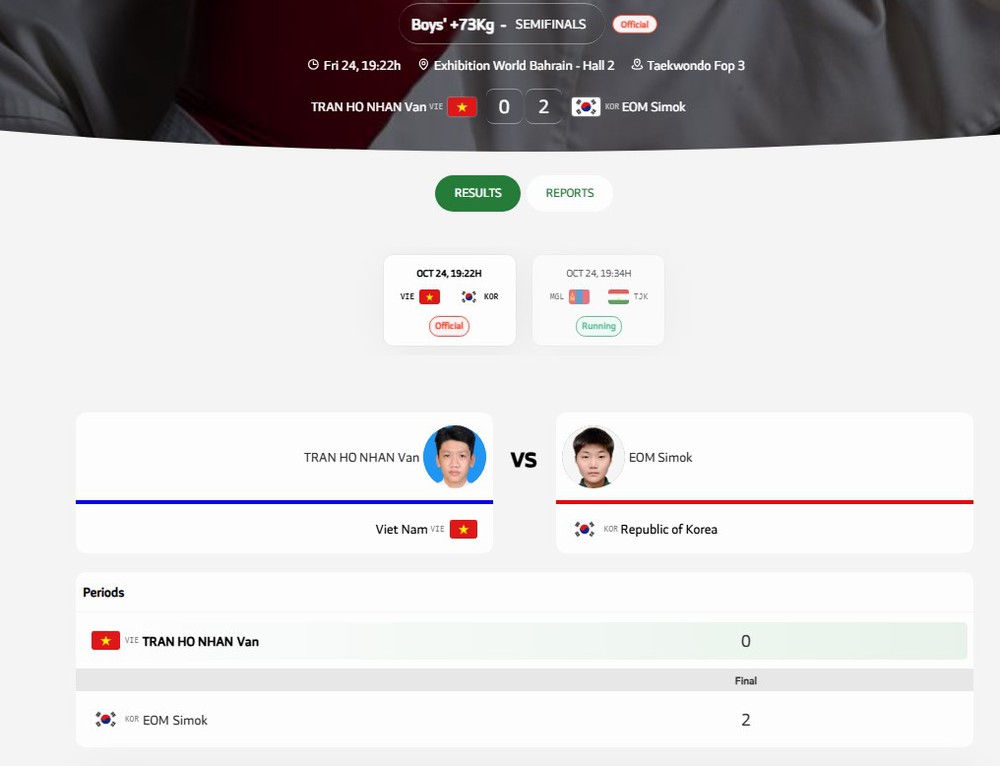Open the OCT 24, 19:22H VIE vs KOR match card
Image resolution: width=1000 pixels, height=766 pixels.
point(450,300)
